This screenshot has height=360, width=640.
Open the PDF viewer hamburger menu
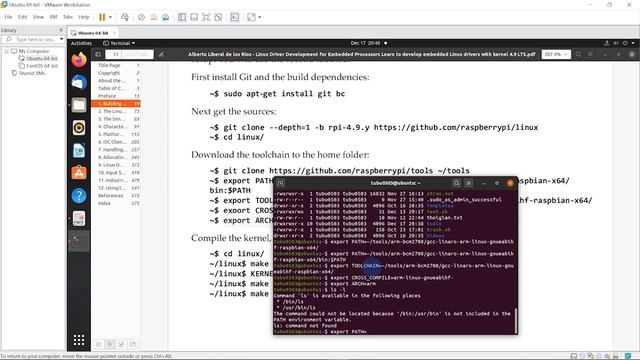[591, 54]
